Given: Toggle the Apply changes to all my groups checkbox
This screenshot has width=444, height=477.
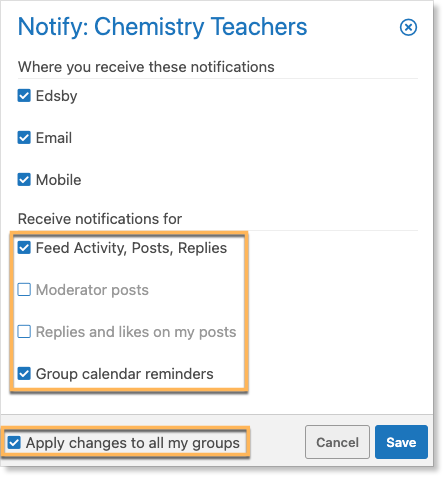Looking at the screenshot, I should pos(14,443).
